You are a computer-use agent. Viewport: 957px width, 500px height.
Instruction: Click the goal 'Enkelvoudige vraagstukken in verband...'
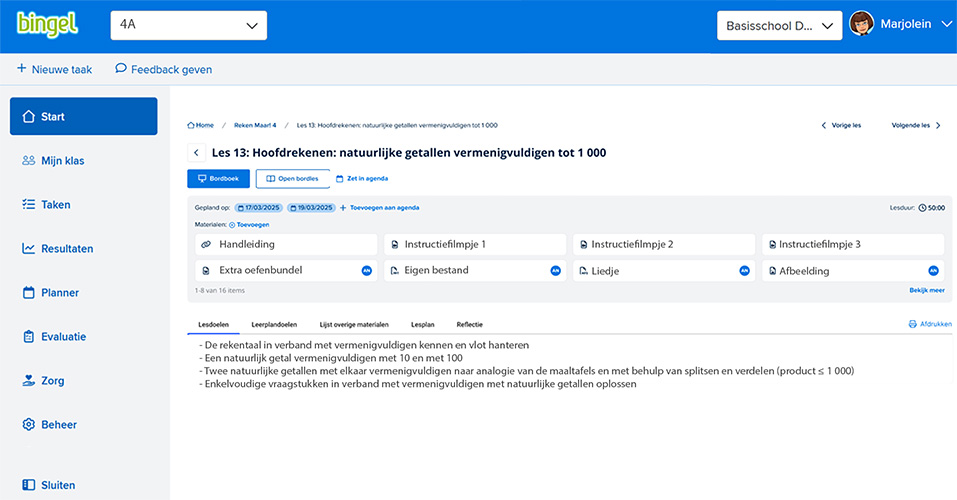coord(417,384)
